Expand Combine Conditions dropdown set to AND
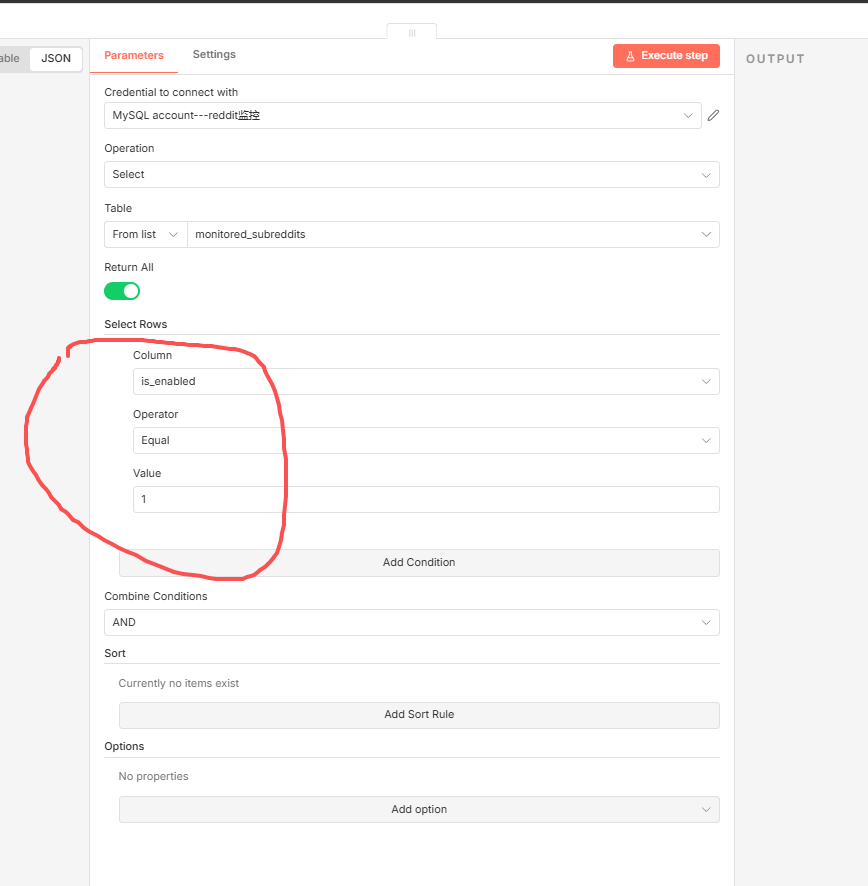 click(411, 623)
